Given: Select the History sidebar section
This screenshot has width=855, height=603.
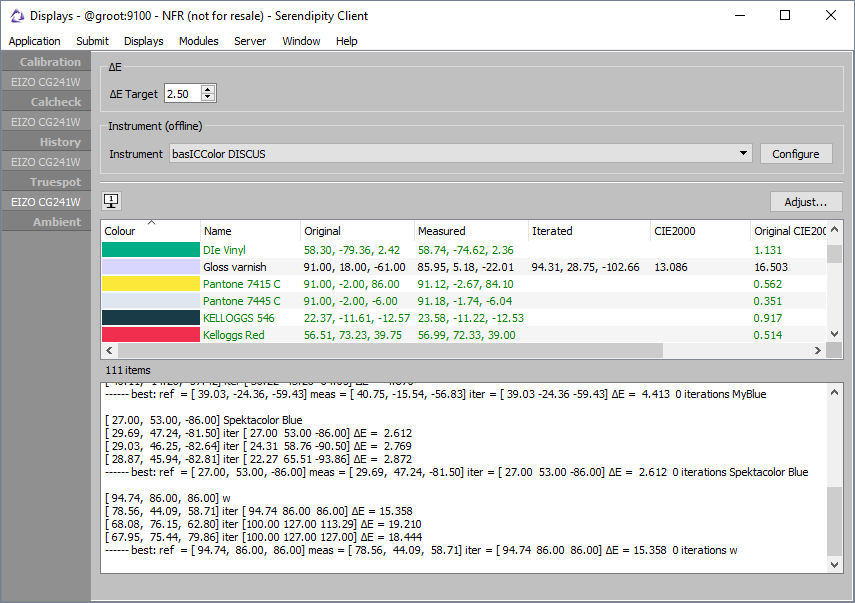Looking at the screenshot, I should pos(46,142).
